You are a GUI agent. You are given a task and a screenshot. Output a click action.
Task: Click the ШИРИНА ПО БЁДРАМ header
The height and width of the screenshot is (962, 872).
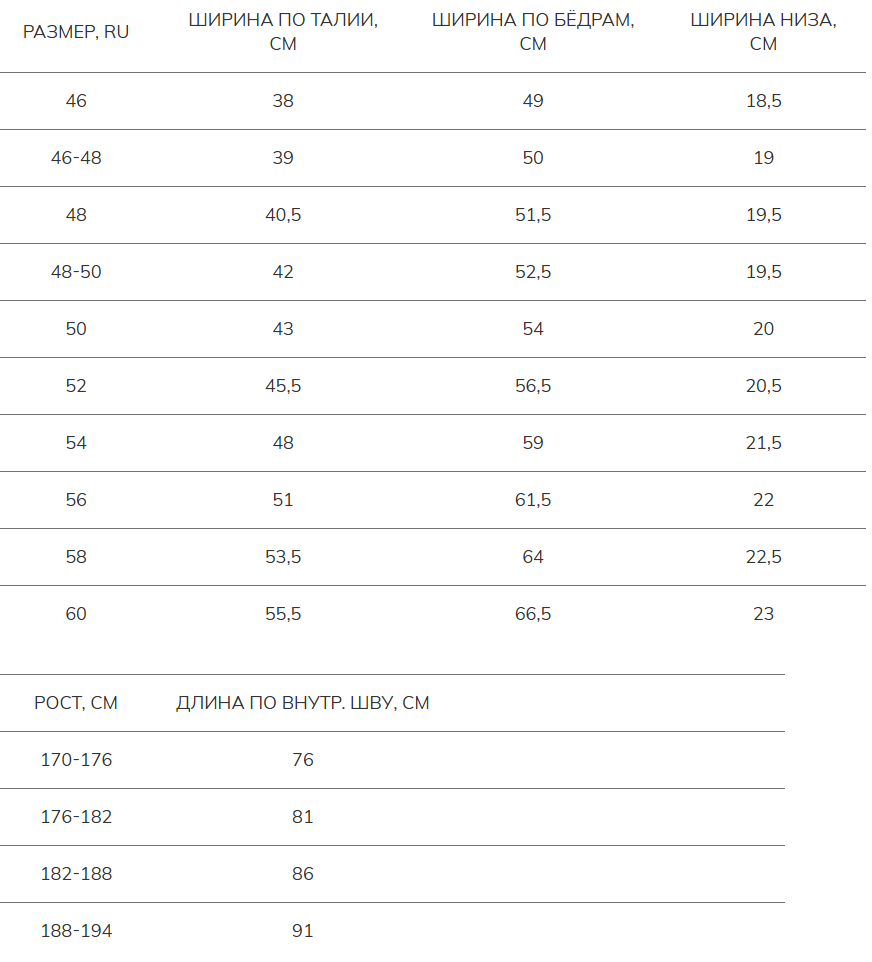tap(533, 32)
